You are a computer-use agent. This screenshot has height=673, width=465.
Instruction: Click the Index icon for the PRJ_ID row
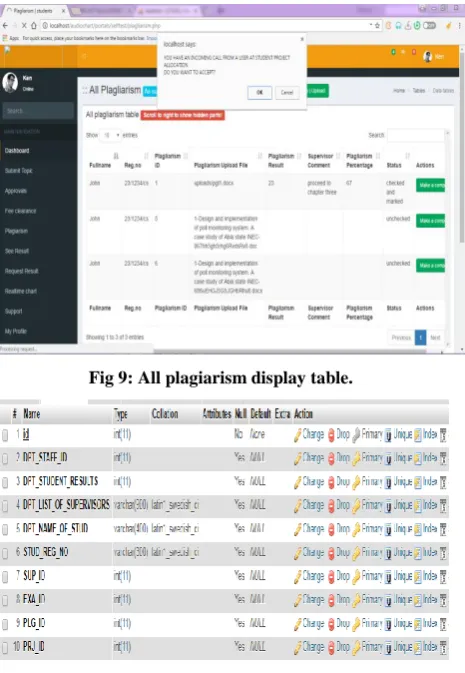point(418,648)
